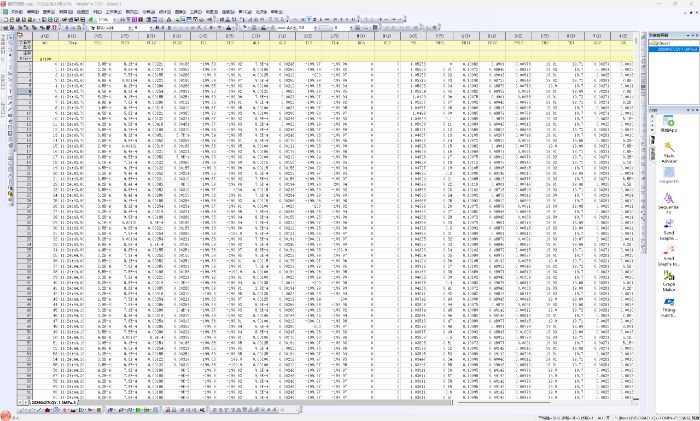Click the worksheet select-all corner cell
The image size is (700, 421).
pos(25,36)
